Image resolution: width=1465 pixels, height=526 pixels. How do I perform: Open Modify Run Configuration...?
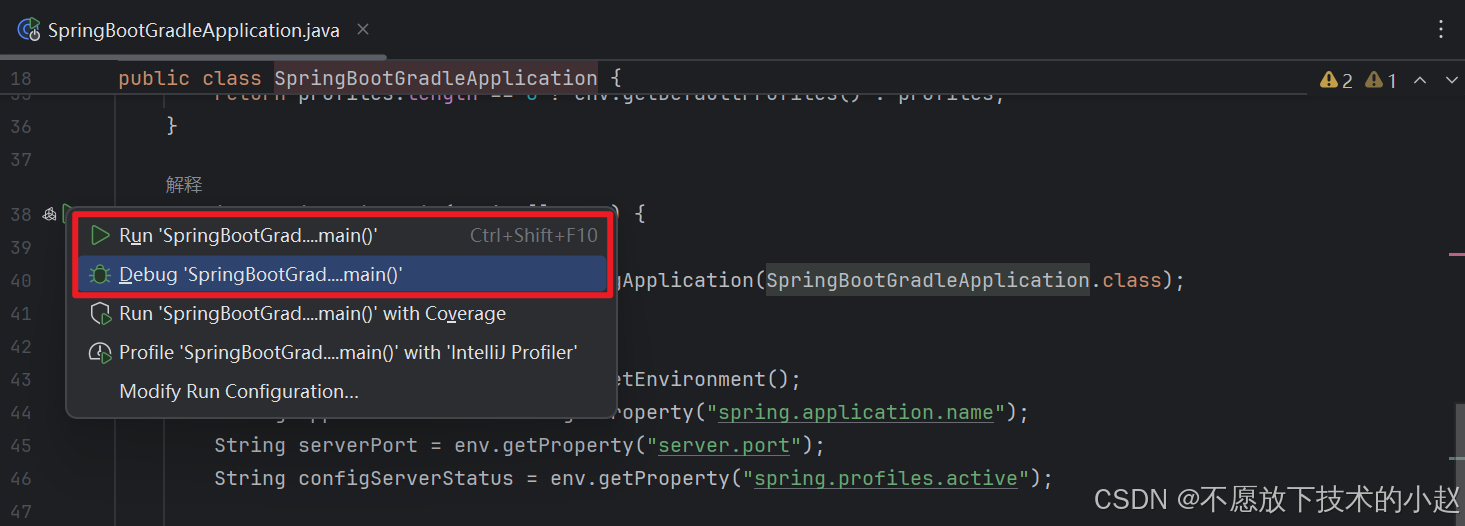click(342, 391)
